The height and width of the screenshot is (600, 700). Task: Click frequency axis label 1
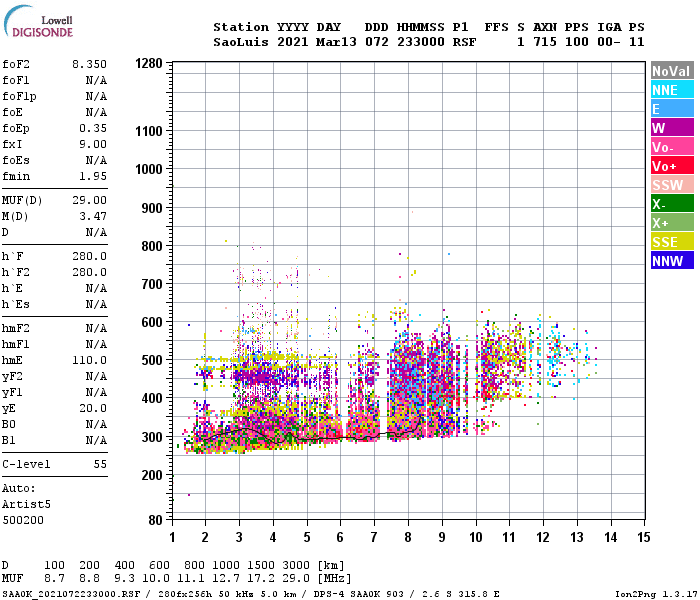(x=172, y=537)
